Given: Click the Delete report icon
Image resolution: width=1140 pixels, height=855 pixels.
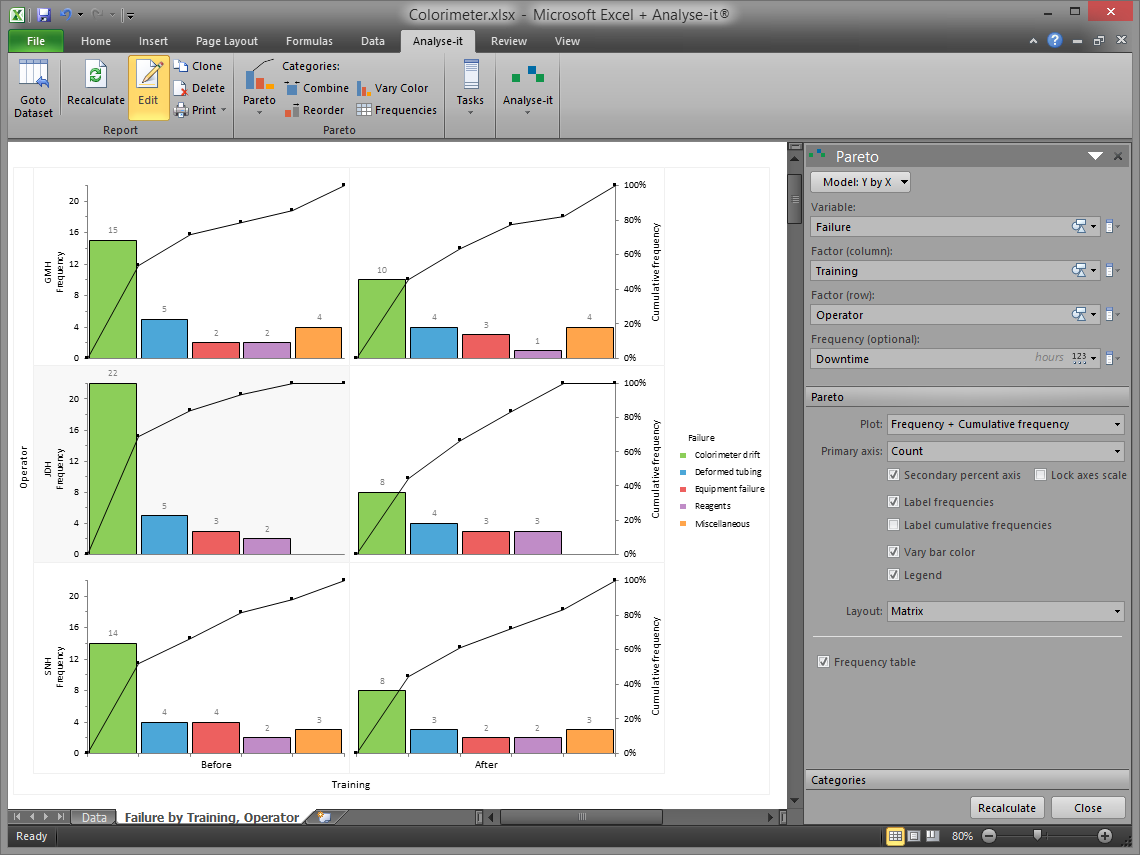Looking at the screenshot, I should [181, 88].
